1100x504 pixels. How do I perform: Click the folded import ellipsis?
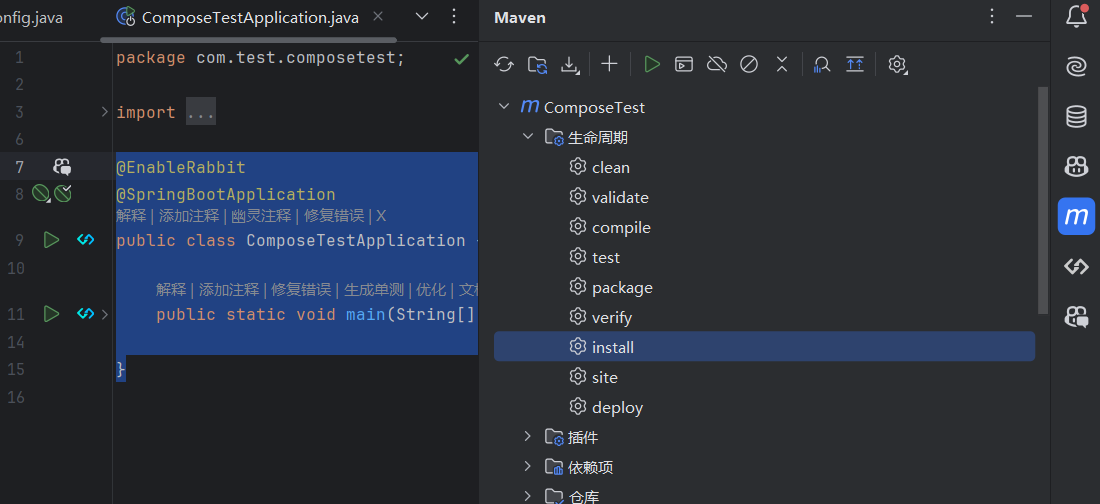(x=201, y=112)
